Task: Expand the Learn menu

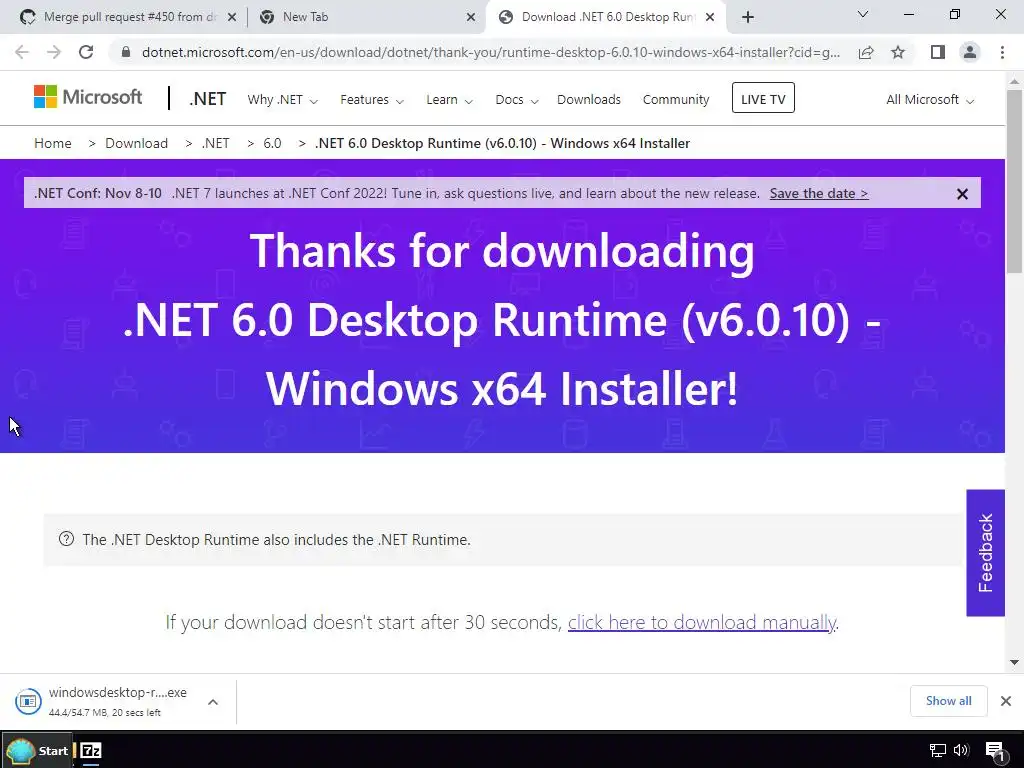Action: 449,100
